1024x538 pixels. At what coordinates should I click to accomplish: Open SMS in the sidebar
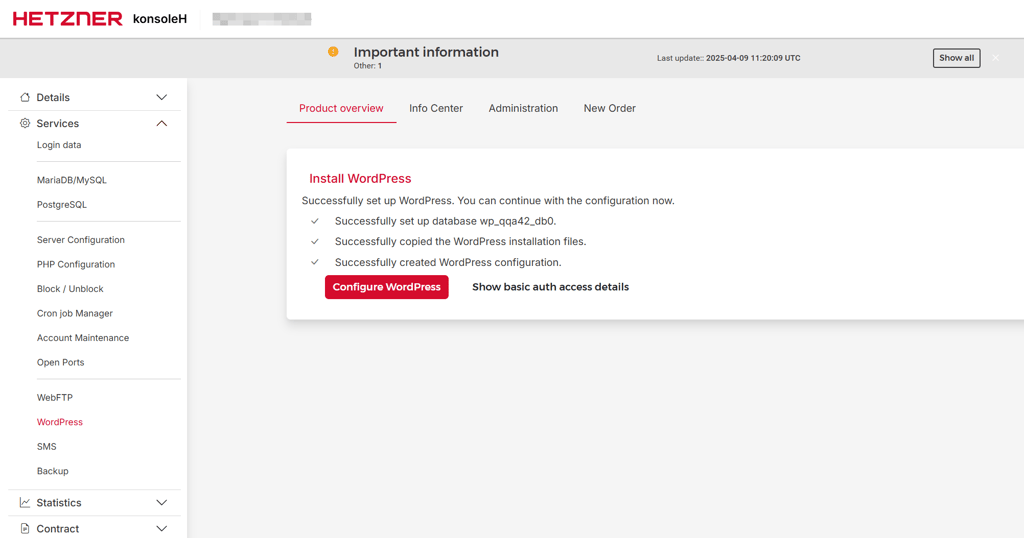(x=46, y=447)
